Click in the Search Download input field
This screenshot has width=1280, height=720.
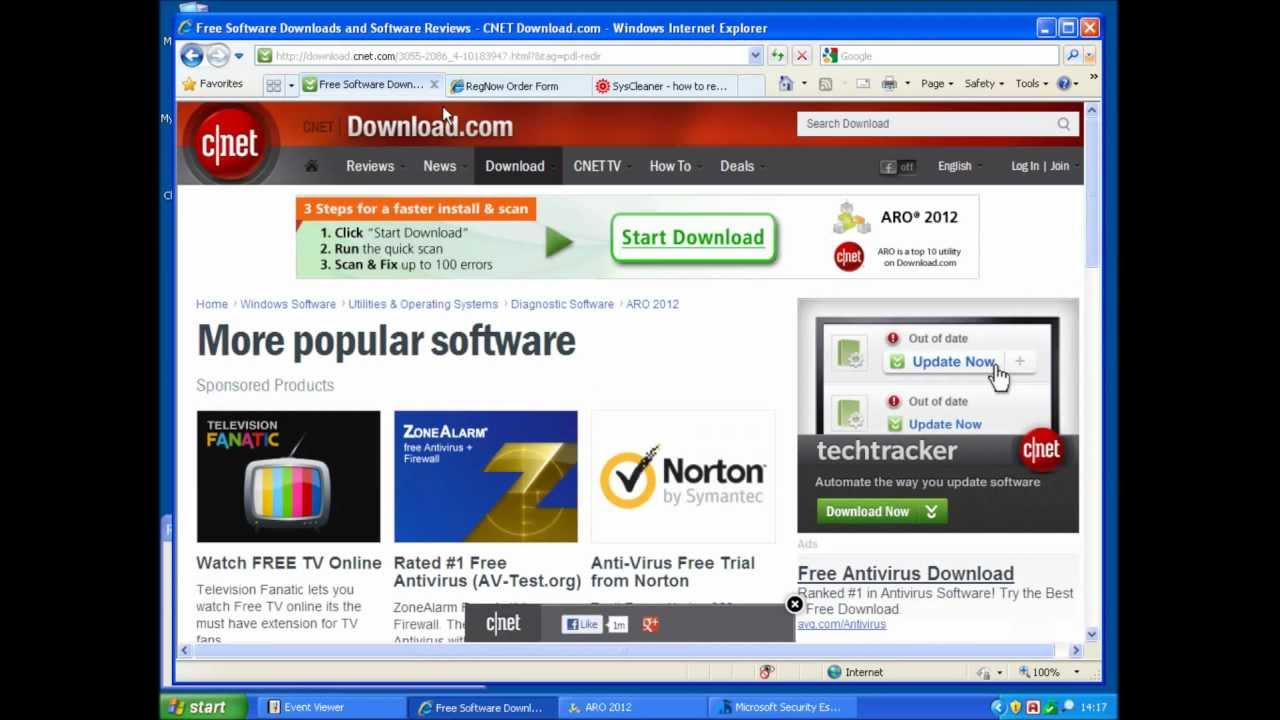pos(926,124)
